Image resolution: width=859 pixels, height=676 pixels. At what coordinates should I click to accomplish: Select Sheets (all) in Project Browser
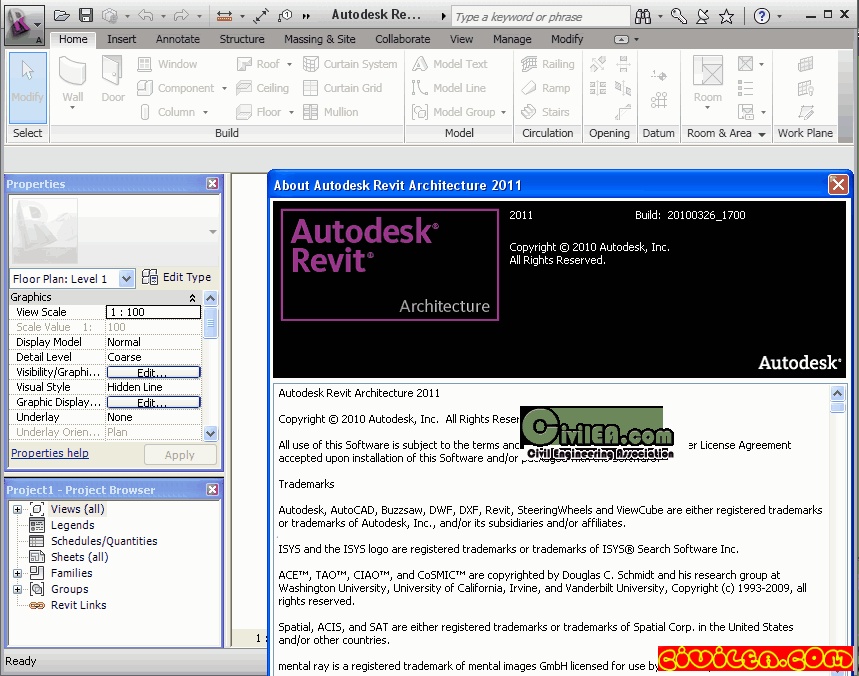coord(79,557)
